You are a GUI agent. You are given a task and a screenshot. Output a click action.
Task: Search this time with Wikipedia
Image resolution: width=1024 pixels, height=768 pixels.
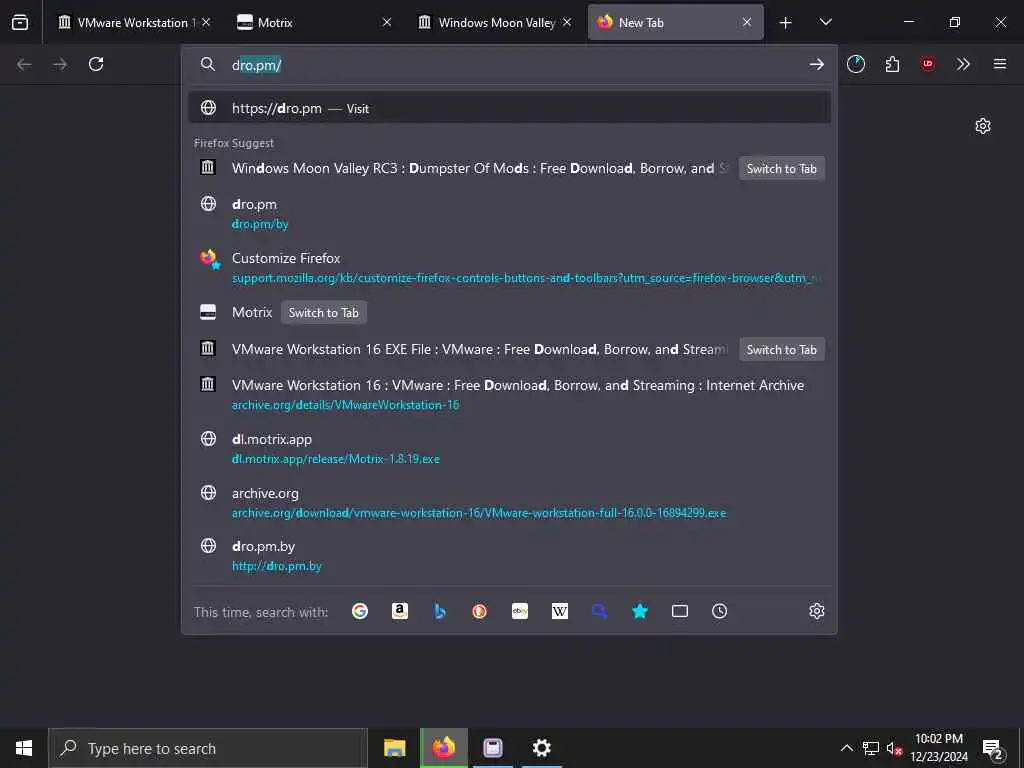pos(560,611)
